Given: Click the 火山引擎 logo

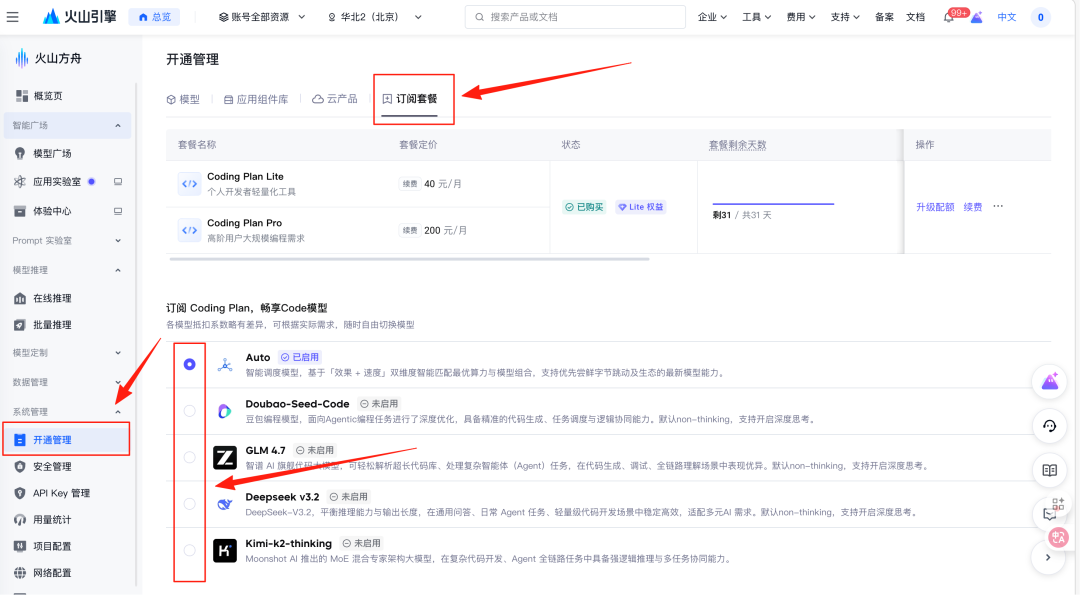Looking at the screenshot, I should click(x=79, y=17).
